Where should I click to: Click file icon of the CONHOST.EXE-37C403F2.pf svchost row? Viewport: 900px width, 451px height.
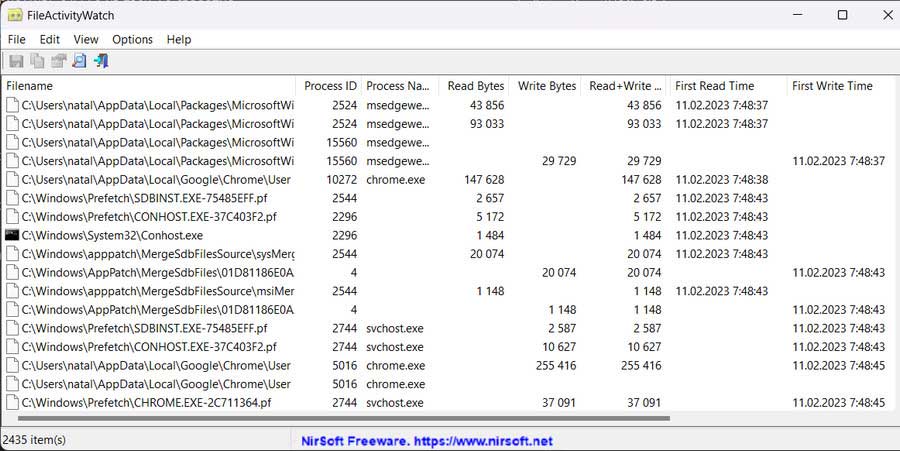12,347
